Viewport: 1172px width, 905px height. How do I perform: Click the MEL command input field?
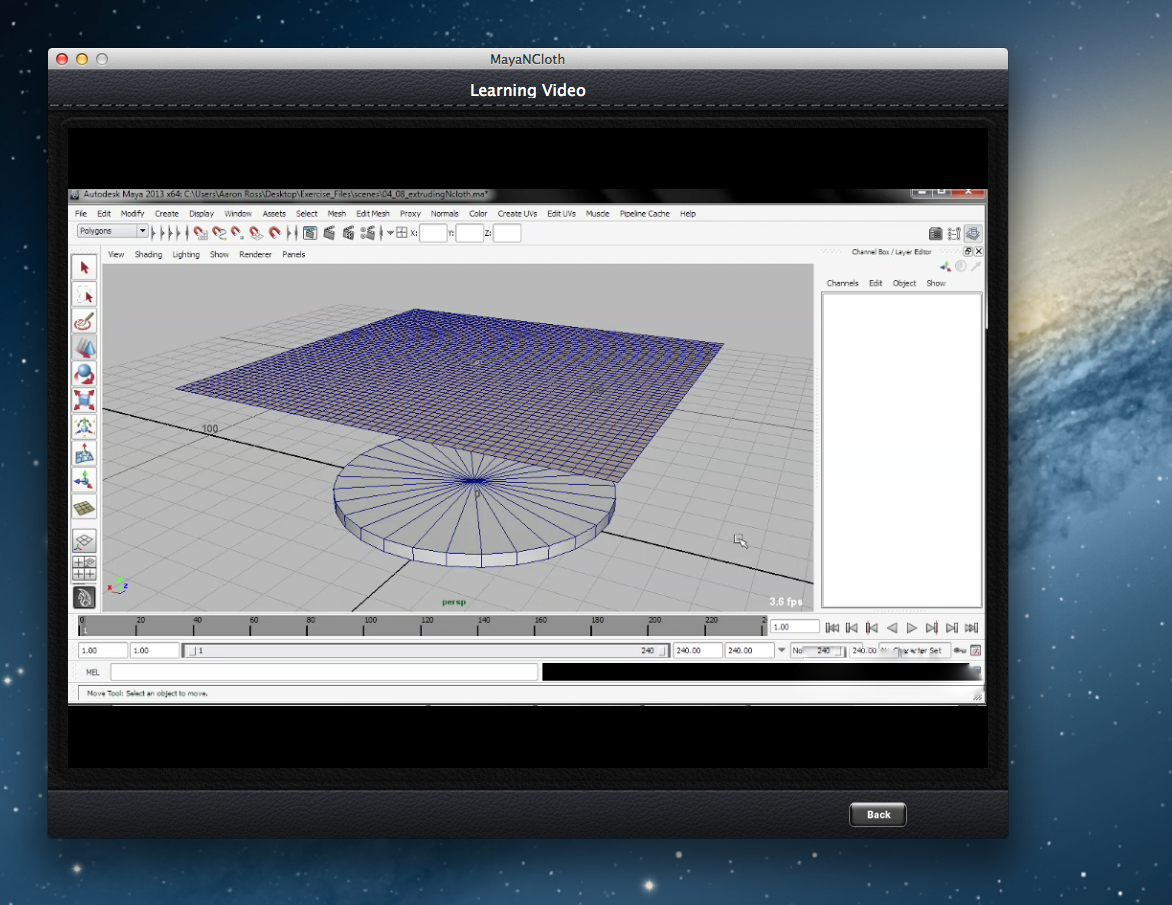click(x=324, y=672)
